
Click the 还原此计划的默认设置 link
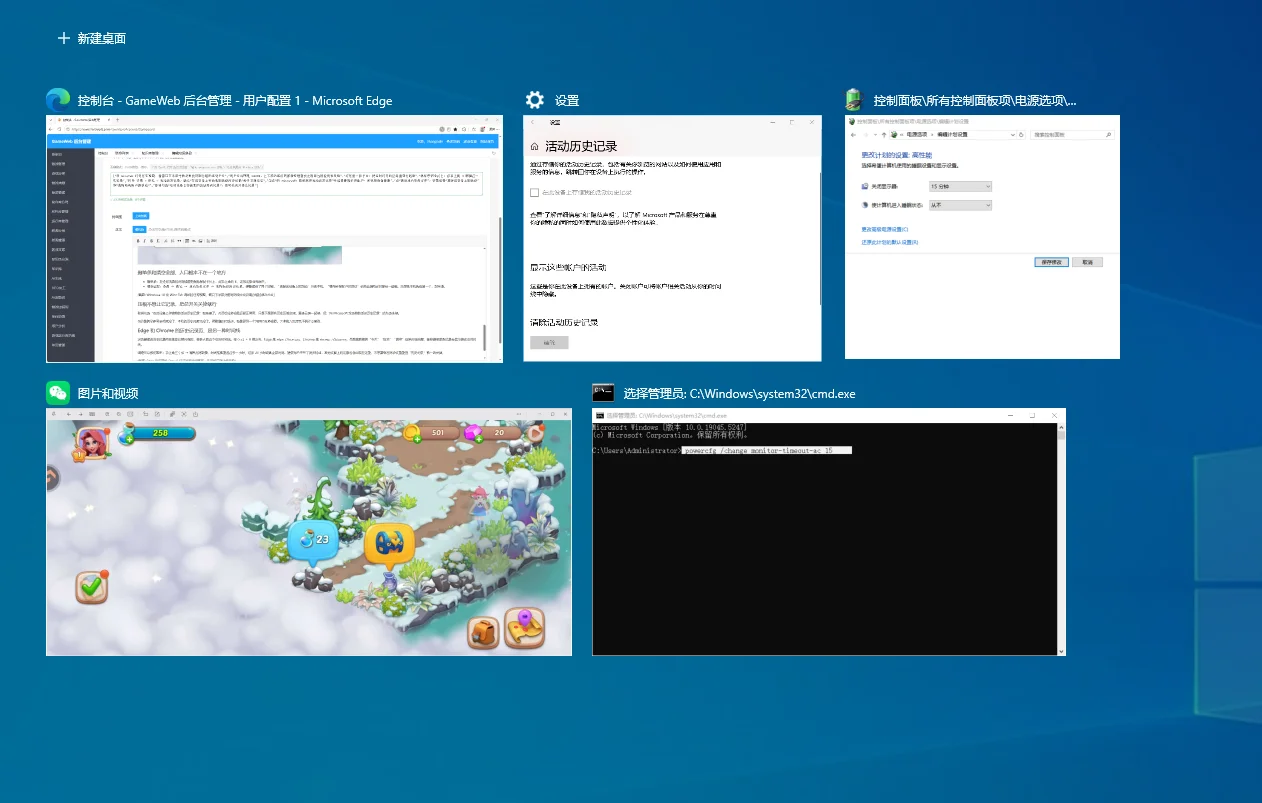pos(890,242)
